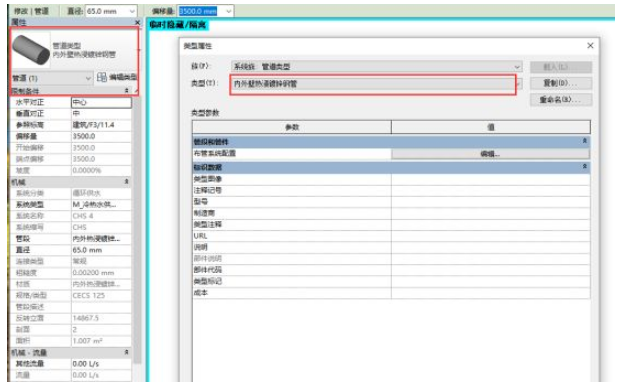Click the value 14867.5 in Properties
Image resolution: width=618 pixels, height=387 pixels.
click(x=101, y=318)
